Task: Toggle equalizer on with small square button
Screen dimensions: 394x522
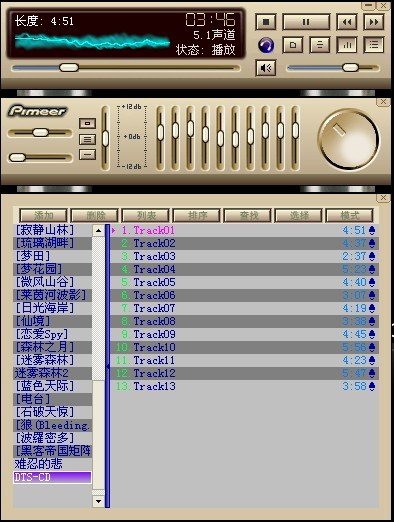Action: pos(87,123)
